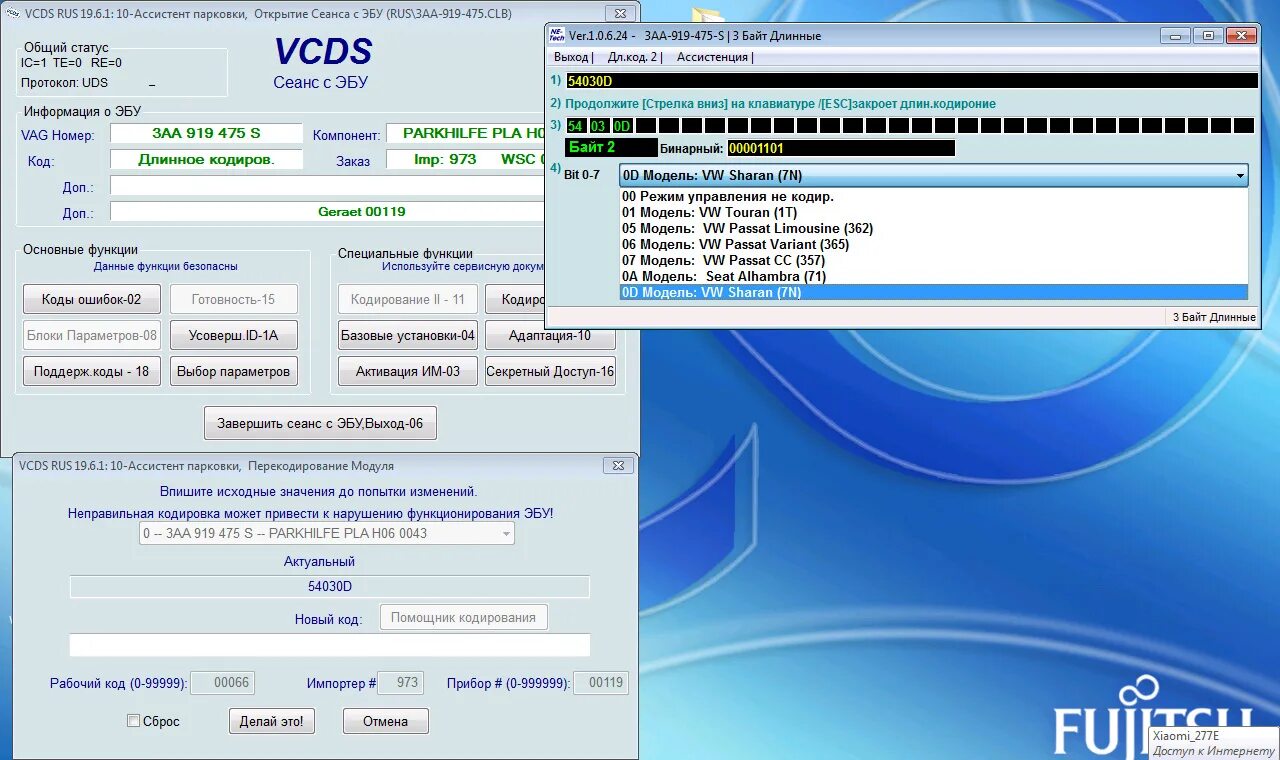The width and height of the screenshot is (1280, 760).
Task: Click Код field Длинное кодиров.
Action: 206,159
